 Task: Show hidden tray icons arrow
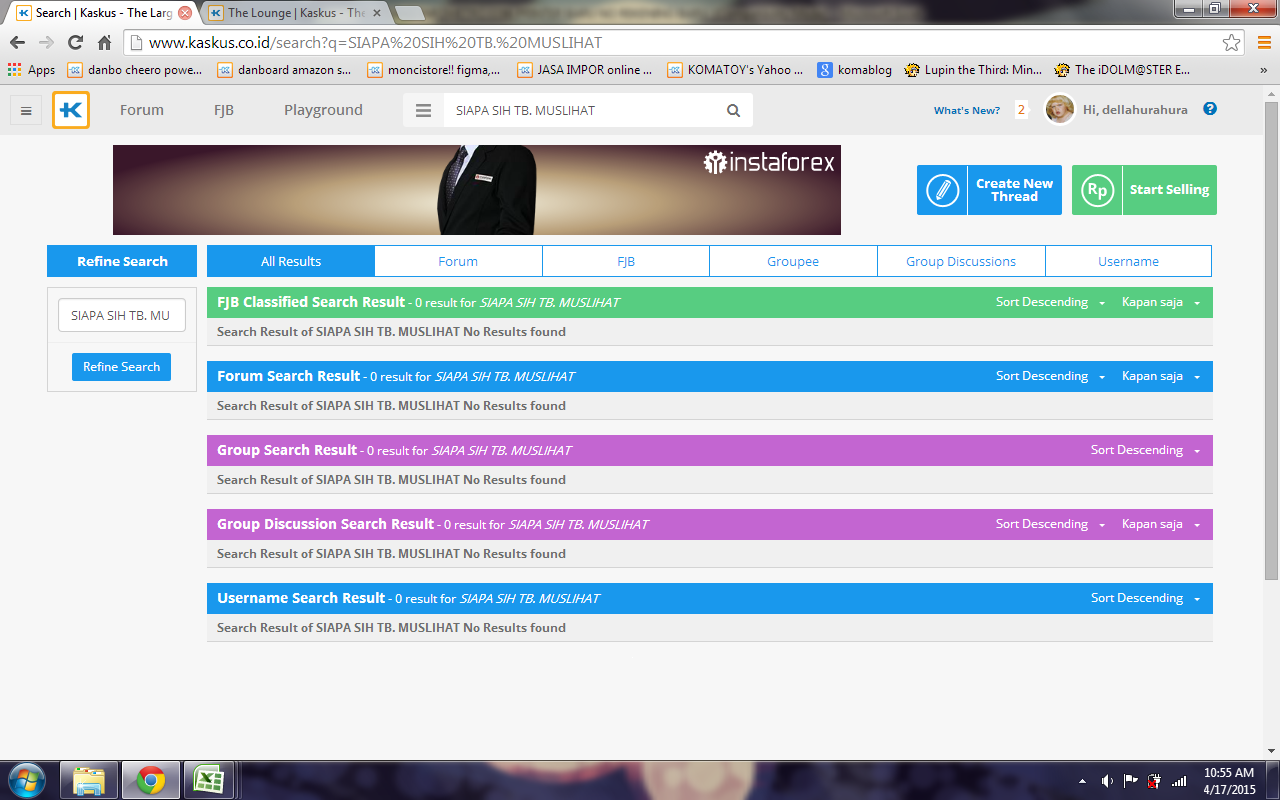point(1083,781)
